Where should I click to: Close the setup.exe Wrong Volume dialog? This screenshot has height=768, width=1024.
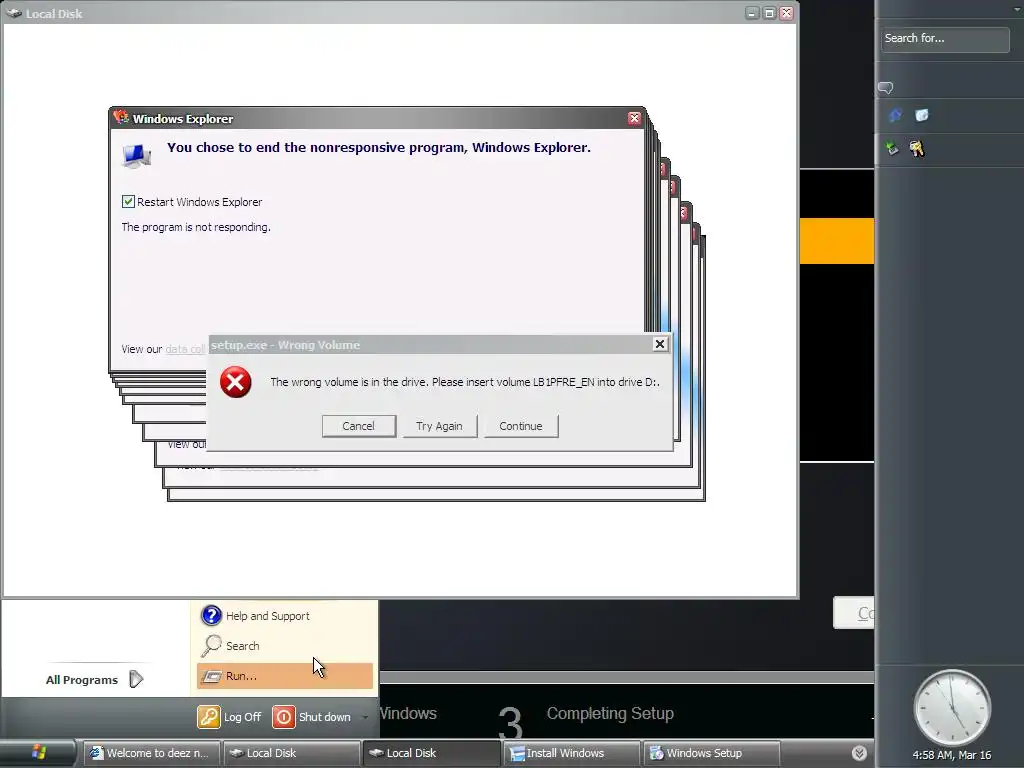(x=660, y=344)
